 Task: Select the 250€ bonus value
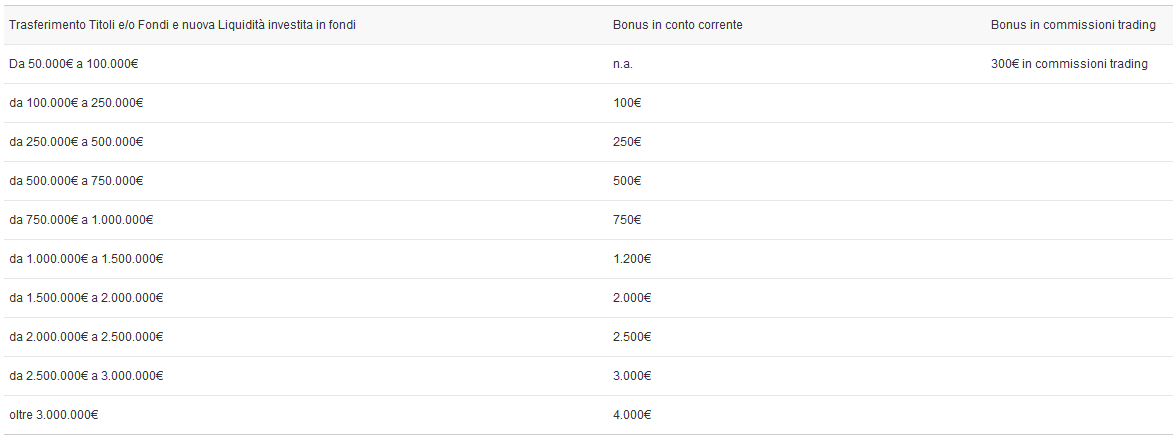[x=627, y=142]
